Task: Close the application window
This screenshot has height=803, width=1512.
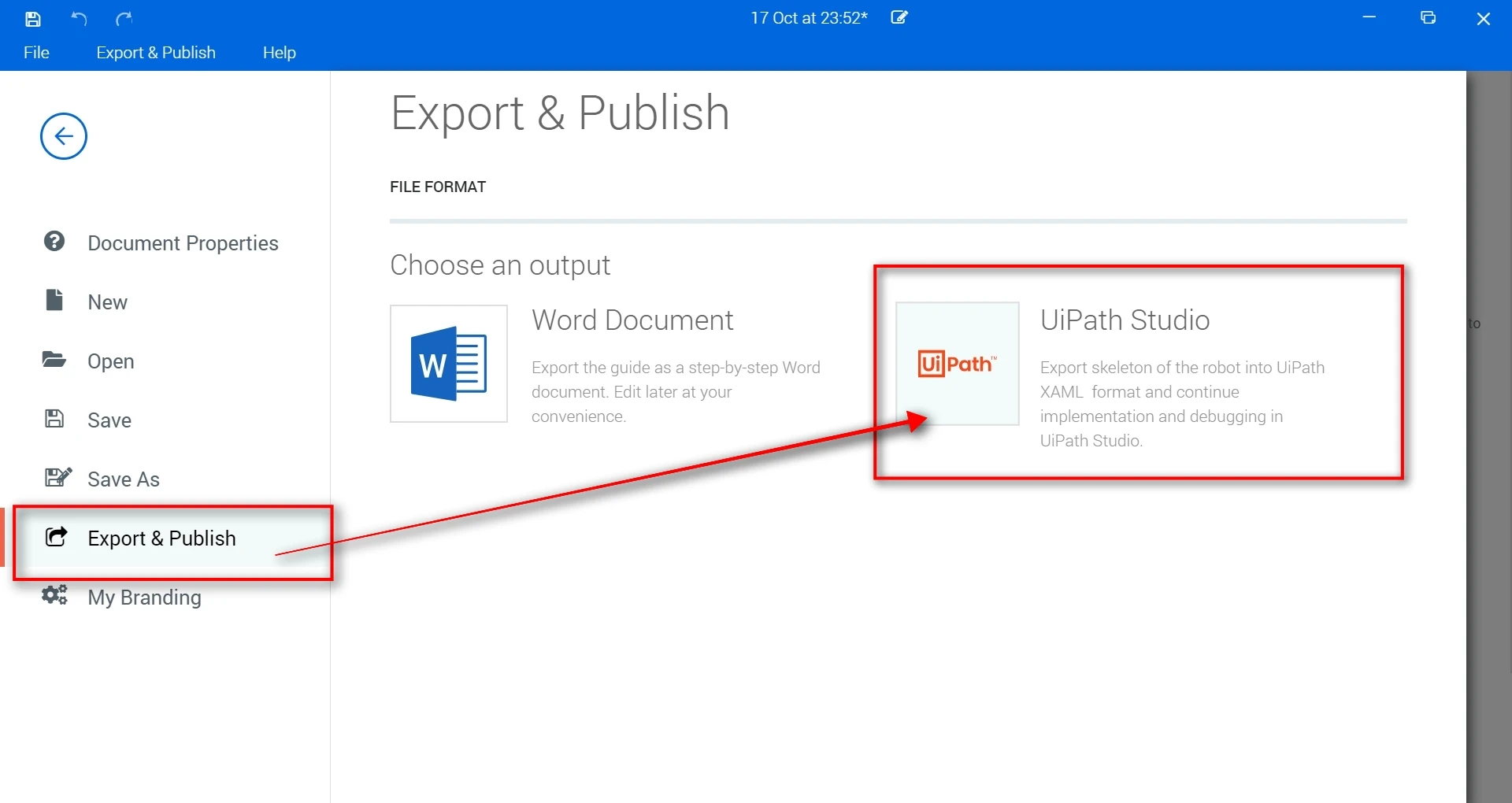Action: (1484, 18)
